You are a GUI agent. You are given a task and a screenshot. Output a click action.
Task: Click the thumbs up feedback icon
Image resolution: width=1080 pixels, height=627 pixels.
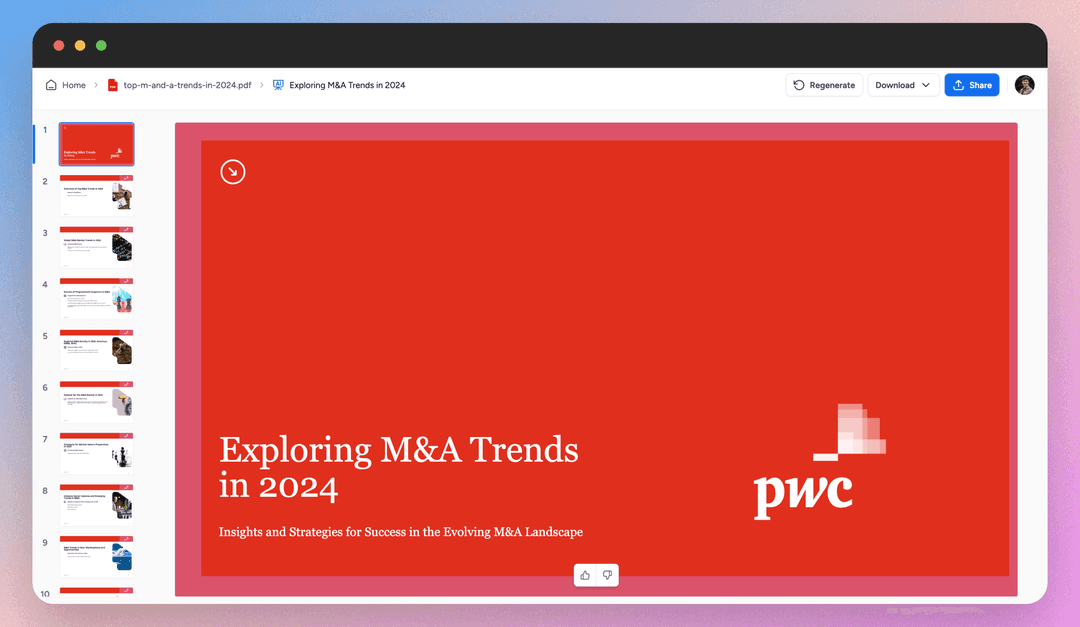click(585, 575)
